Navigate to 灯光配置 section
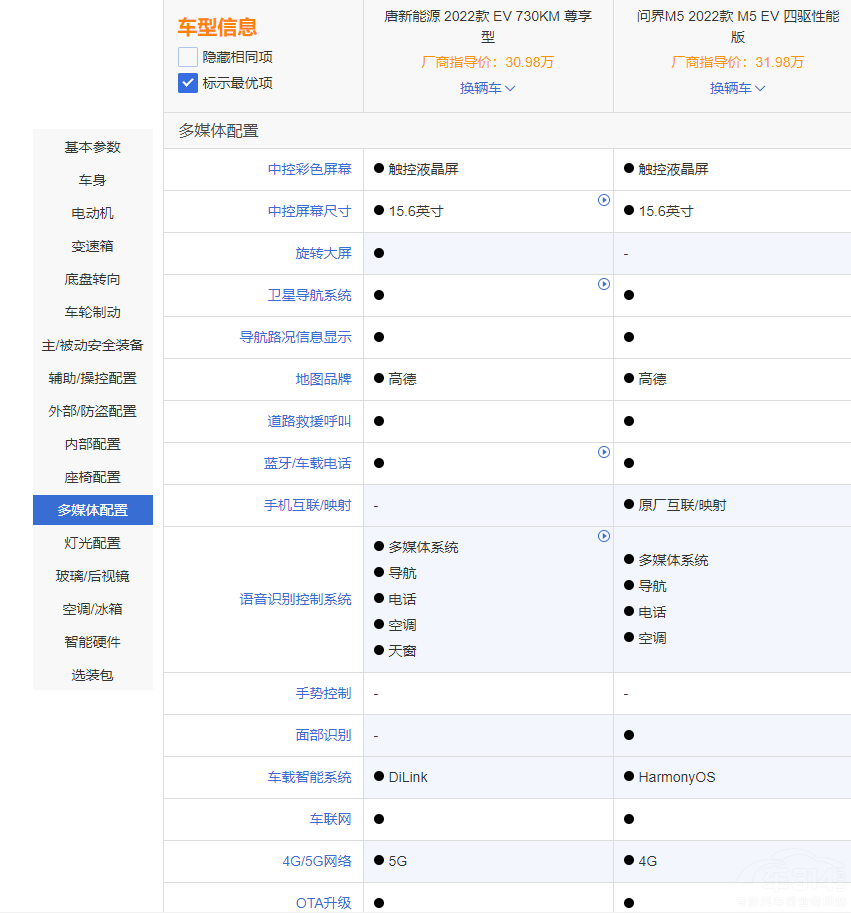This screenshot has width=851, height=913. tap(93, 543)
